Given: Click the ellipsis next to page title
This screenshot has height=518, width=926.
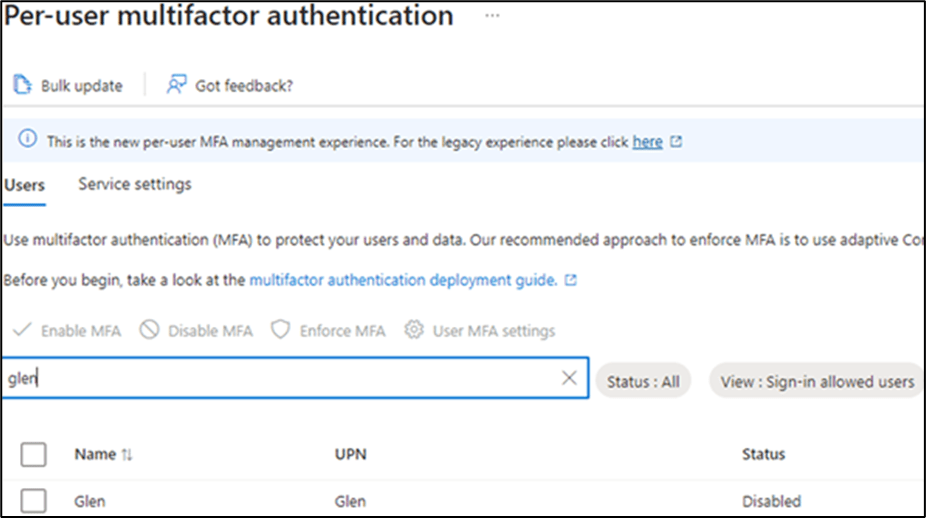Looking at the screenshot, I should pyautogui.click(x=492, y=17).
